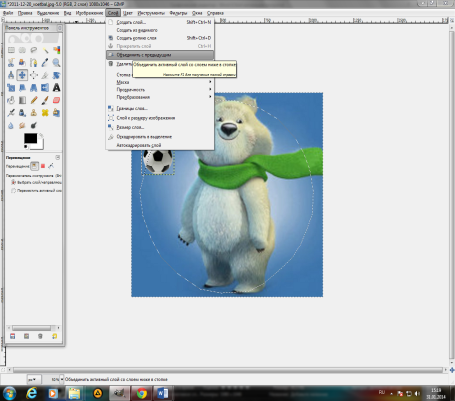The image size is (455, 401).
Task: Select the Measure tool
Action: (x=11, y=75)
